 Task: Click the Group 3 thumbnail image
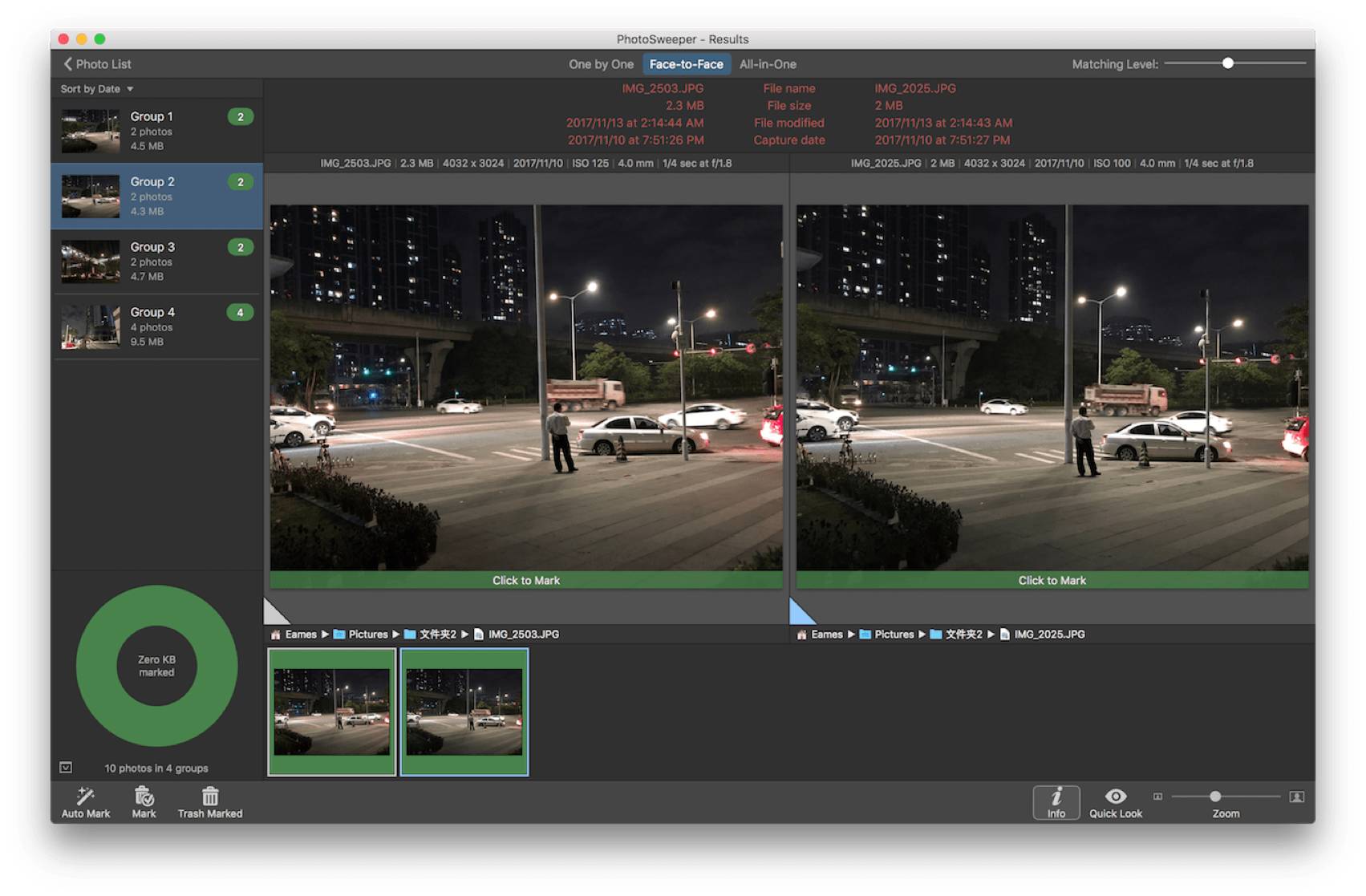click(x=91, y=262)
